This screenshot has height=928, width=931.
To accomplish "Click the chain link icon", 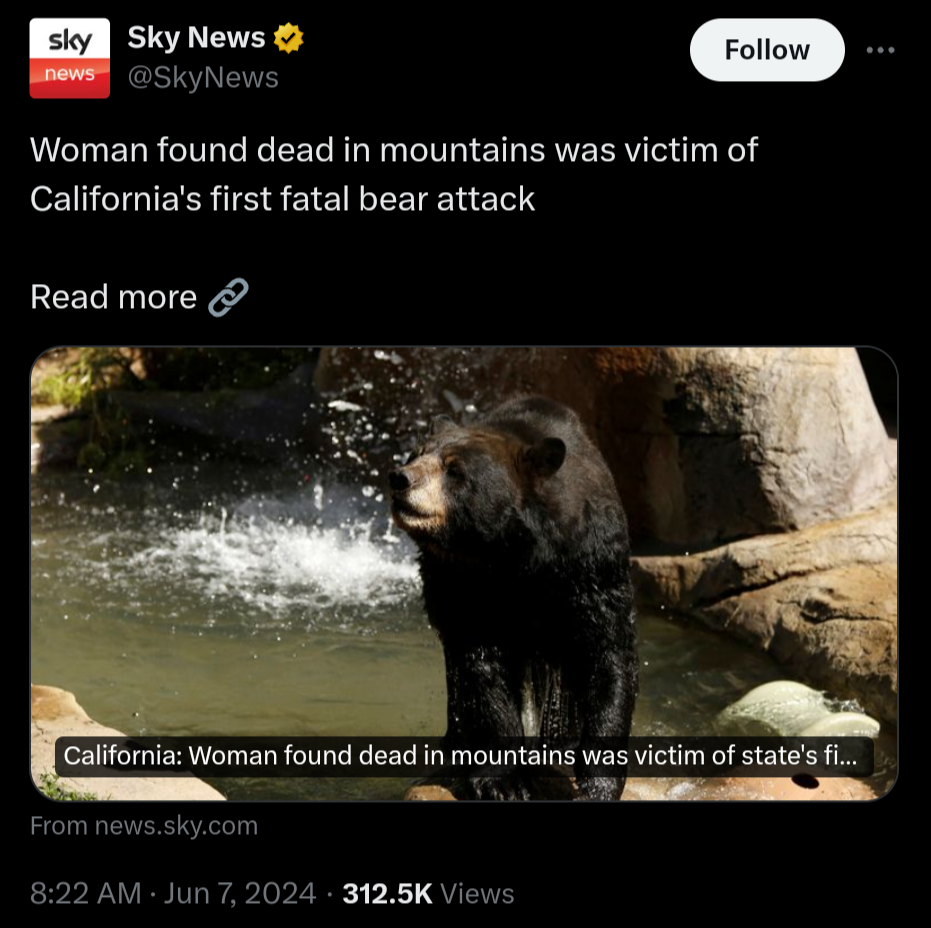I will click(228, 297).
